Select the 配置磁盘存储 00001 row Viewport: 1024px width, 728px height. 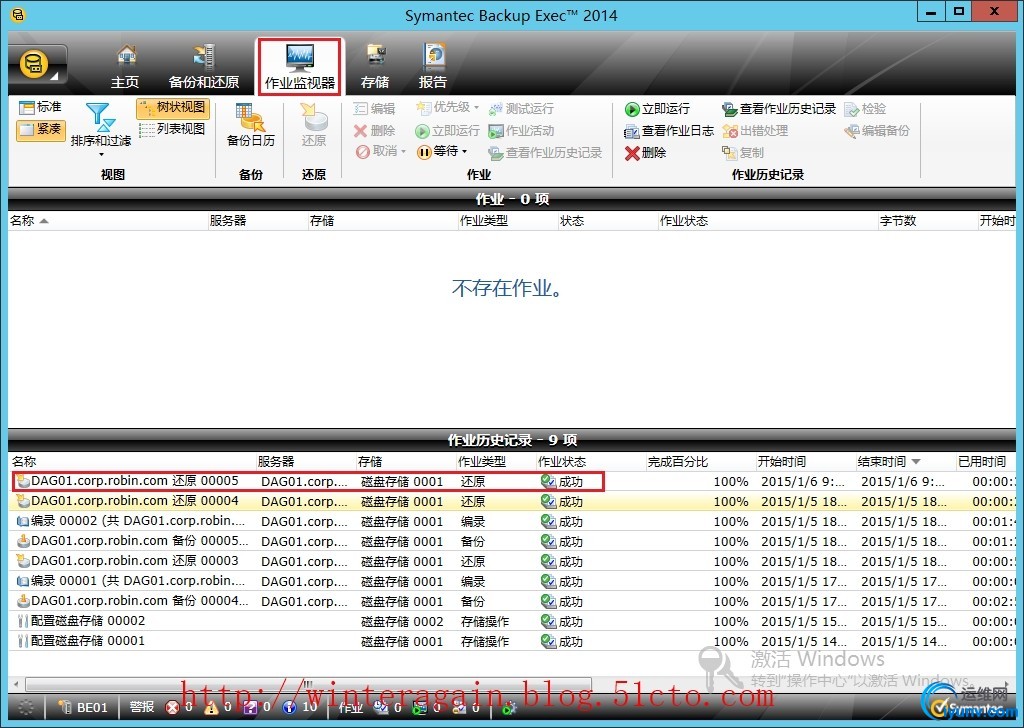(x=513, y=641)
